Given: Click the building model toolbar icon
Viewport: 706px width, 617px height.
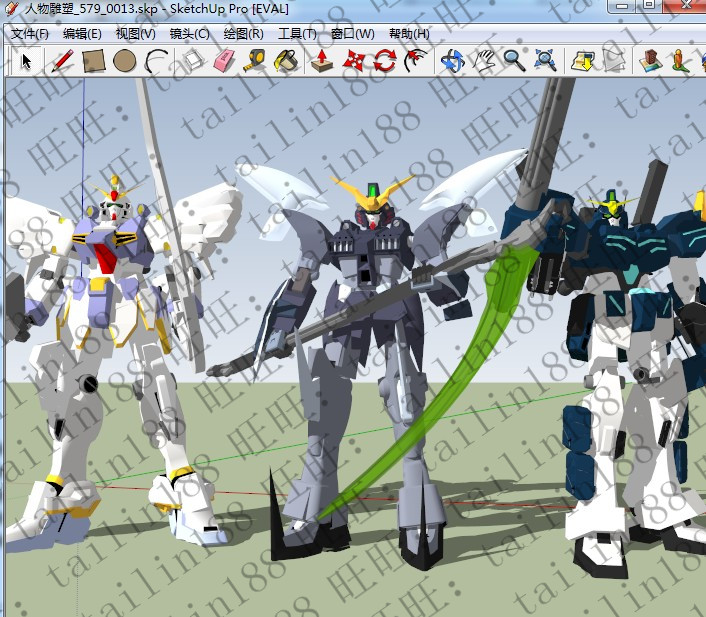Looking at the screenshot, I should (x=650, y=61).
